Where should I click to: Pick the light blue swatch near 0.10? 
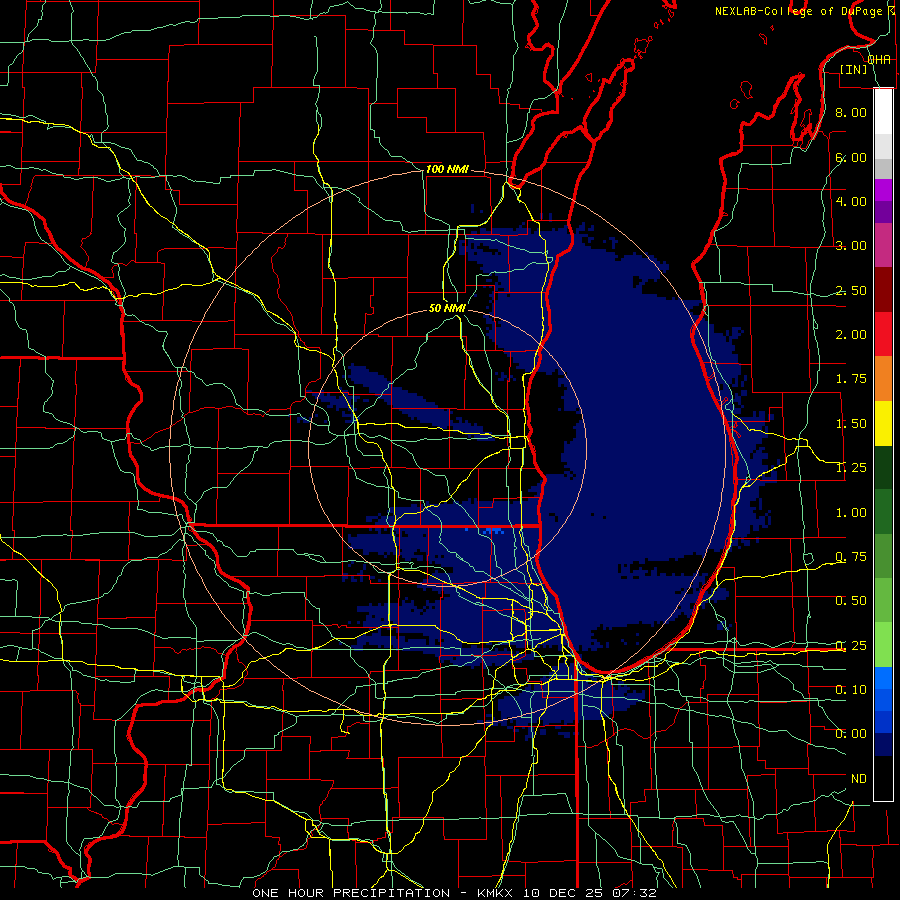(883, 678)
